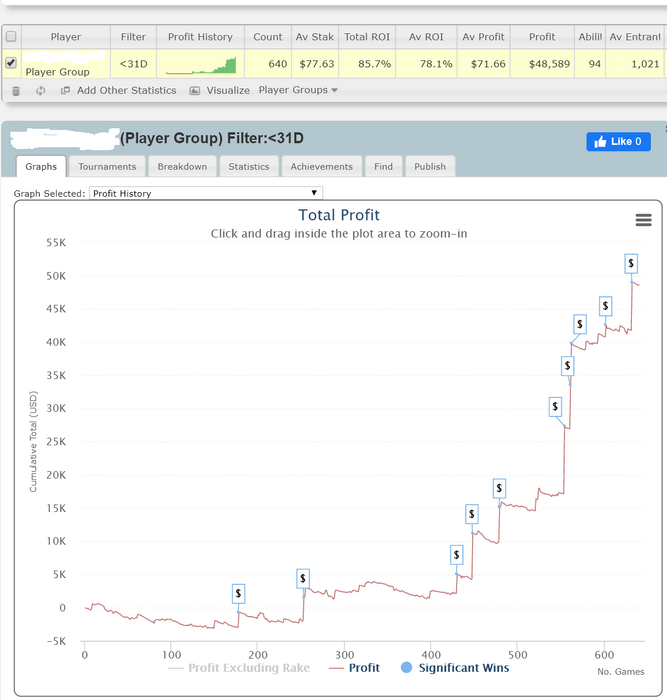Uncheck the Player Group row checkbox

pos(11,63)
